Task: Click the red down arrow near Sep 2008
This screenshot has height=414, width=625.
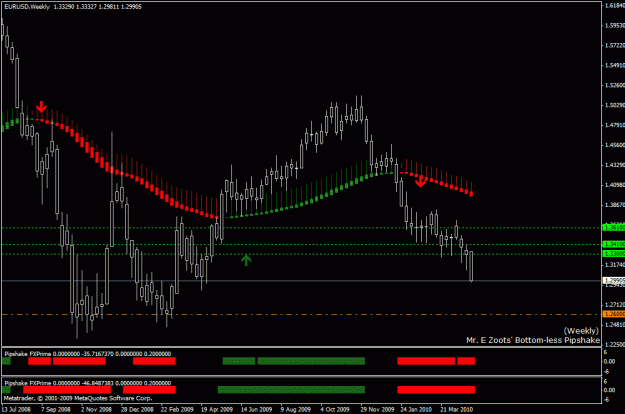Action: tap(41, 107)
